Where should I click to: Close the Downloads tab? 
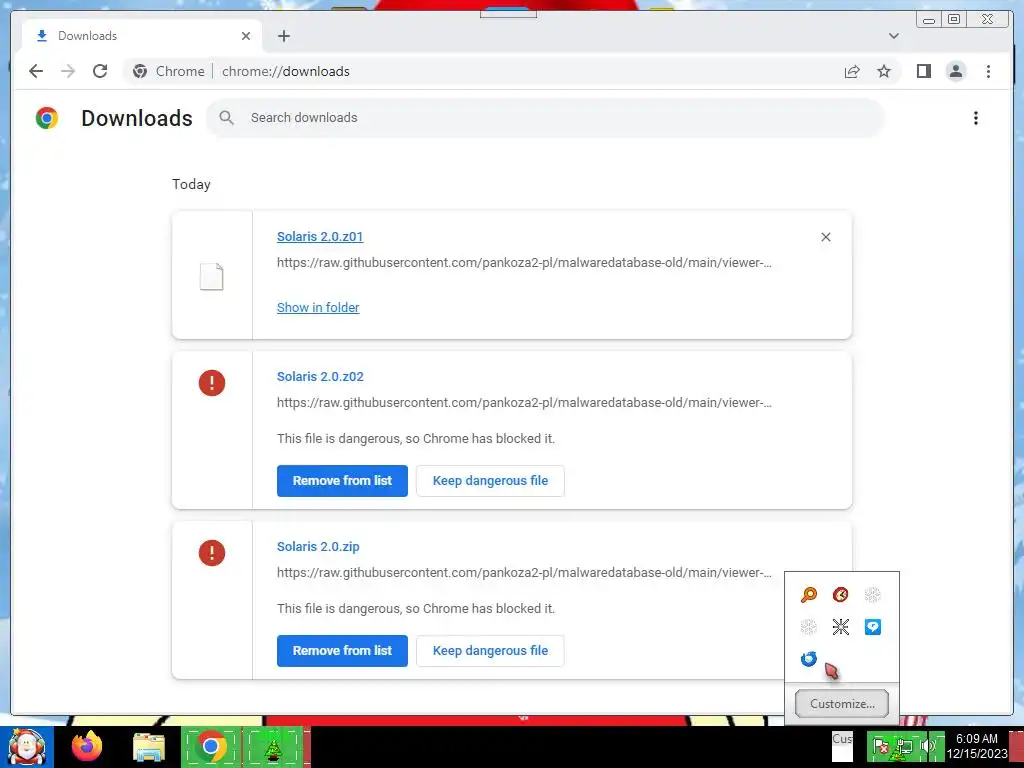246,36
